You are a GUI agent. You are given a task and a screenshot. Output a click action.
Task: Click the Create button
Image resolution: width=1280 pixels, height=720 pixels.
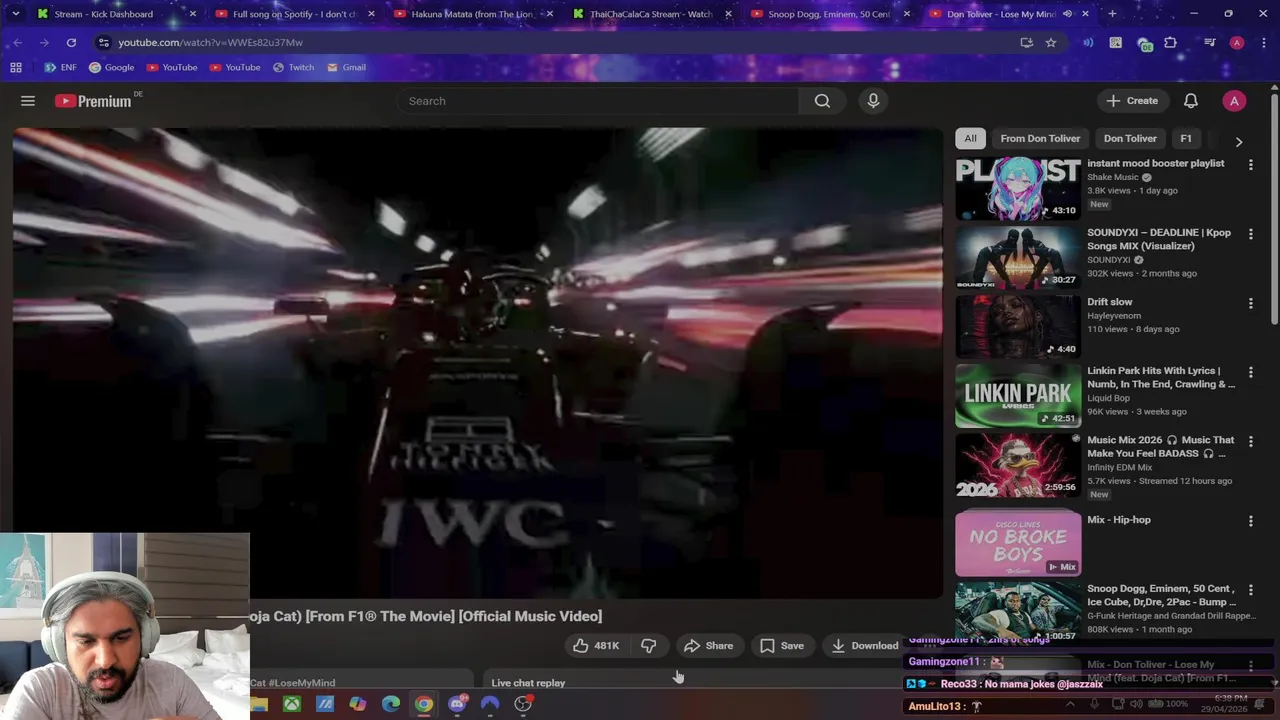coord(1132,101)
